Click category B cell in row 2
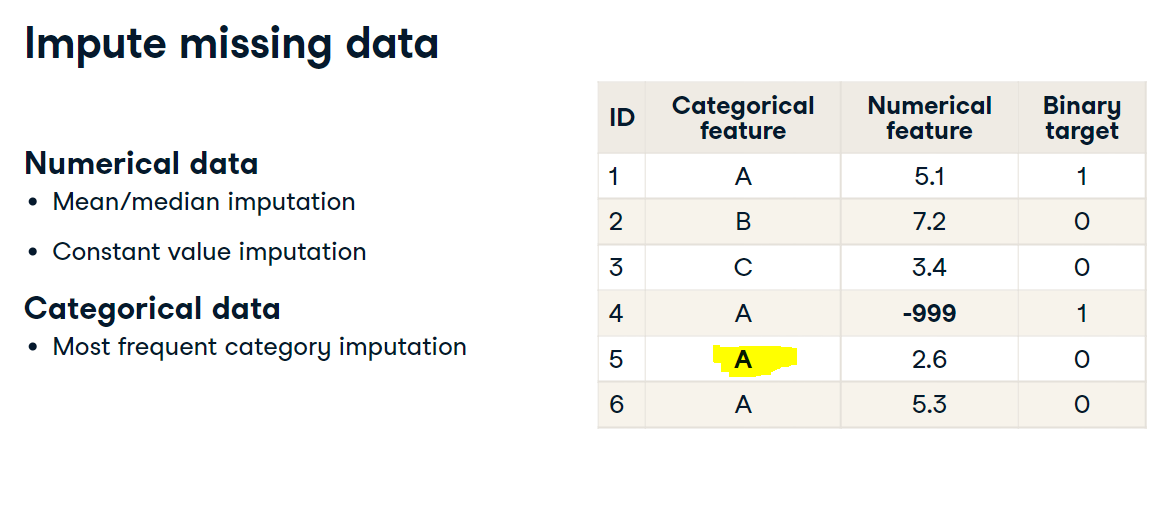This screenshot has height=528, width=1170. 742,221
